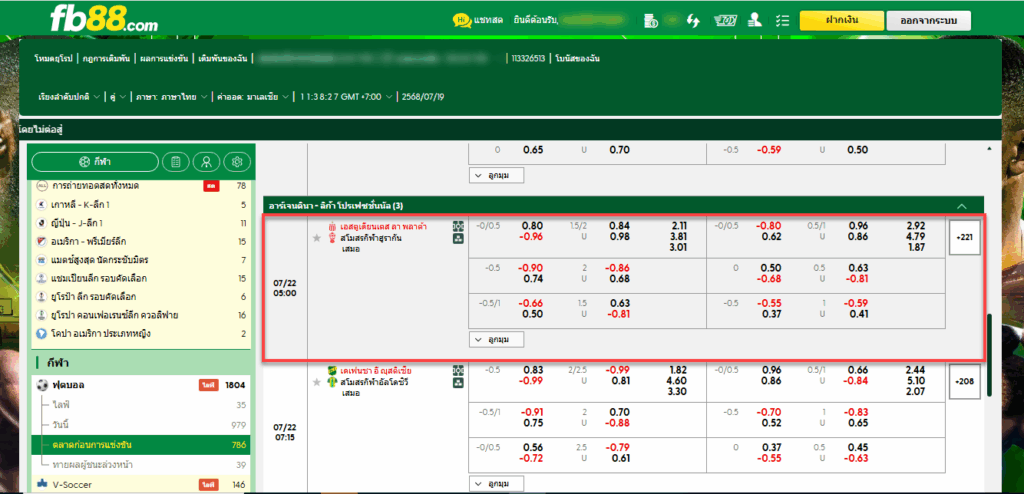Click the fund transfer arrows icon
Screen dimensions: 1024x494
[693, 20]
